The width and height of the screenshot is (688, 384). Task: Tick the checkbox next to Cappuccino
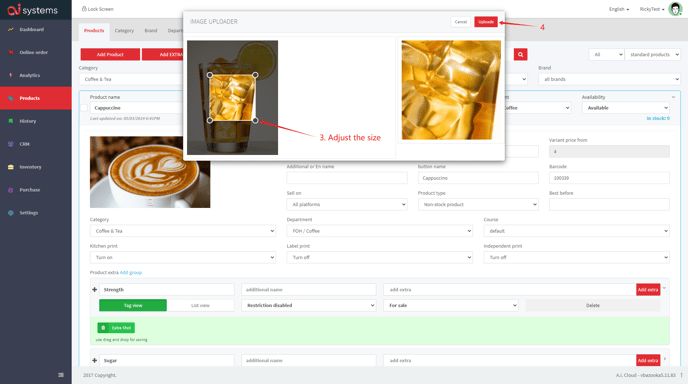(x=84, y=108)
